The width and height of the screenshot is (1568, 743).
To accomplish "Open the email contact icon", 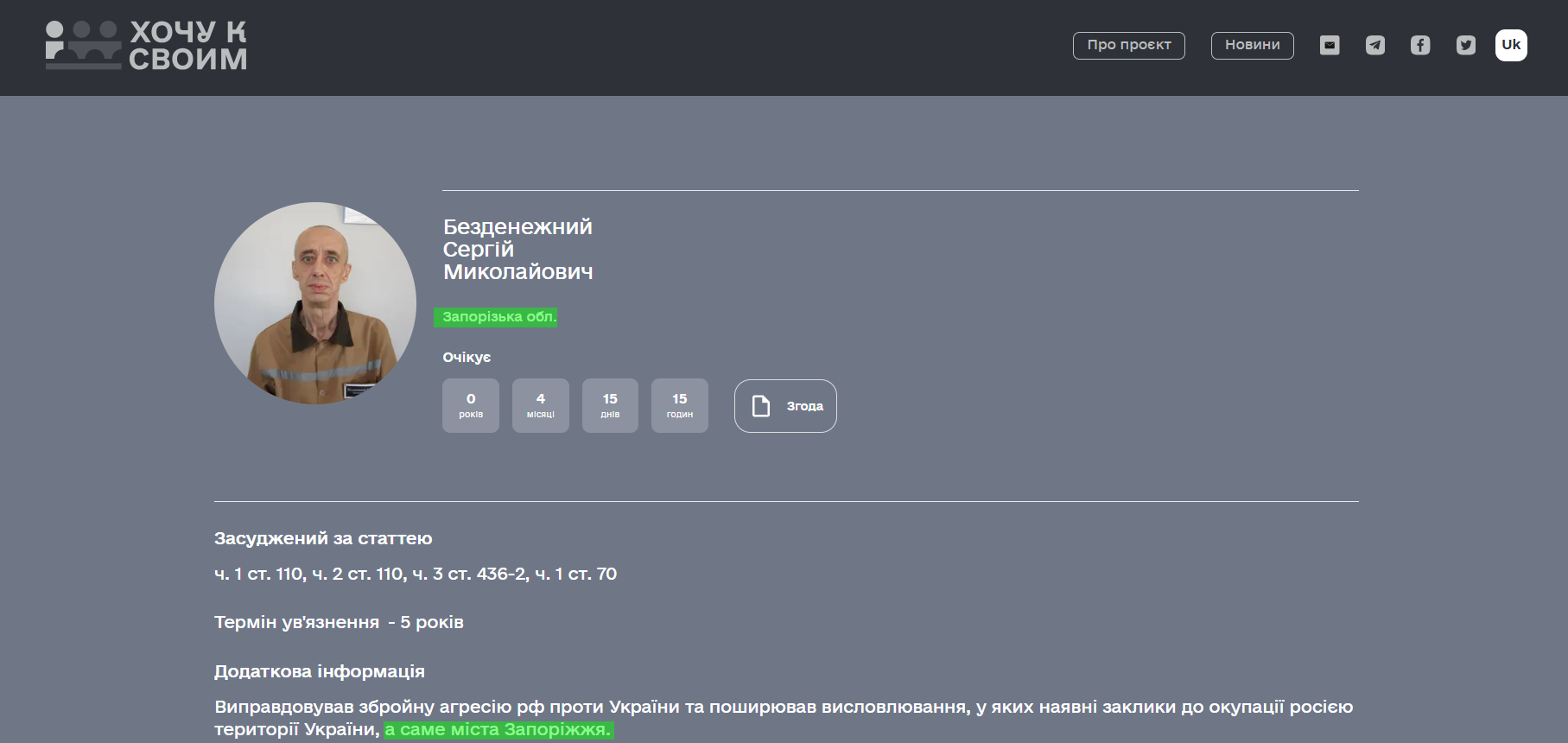I will [1330, 45].
